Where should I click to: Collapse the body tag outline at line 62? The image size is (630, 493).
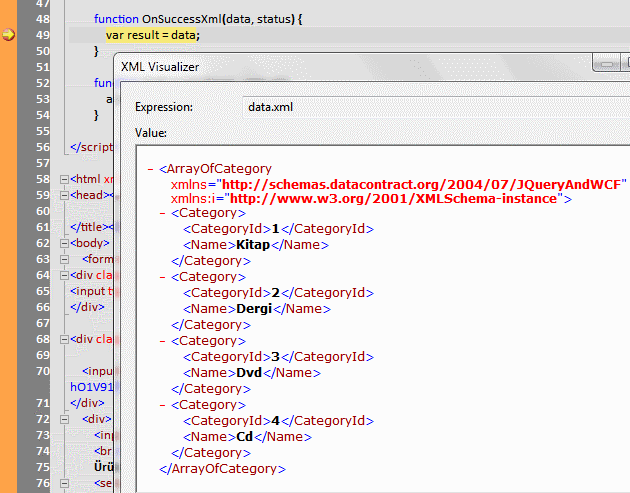tap(64, 243)
